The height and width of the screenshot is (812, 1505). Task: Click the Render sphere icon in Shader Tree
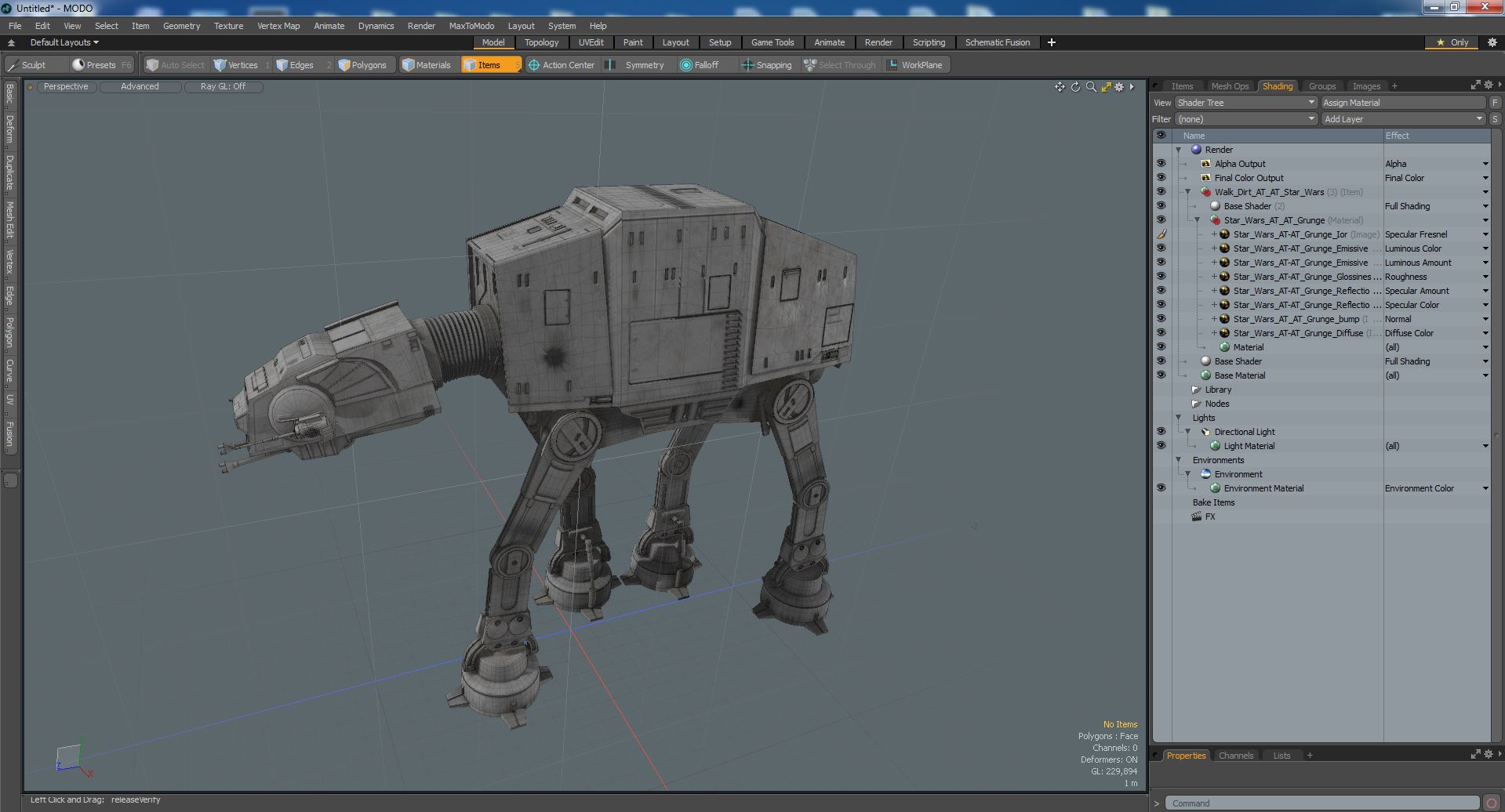coord(1196,150)
